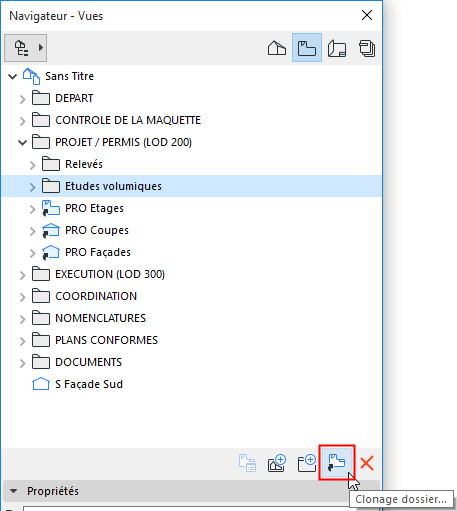The width and height of the screenshot is (457, 511).
Task: Collapse the Sans Titre root node
Action: click(x=13, y=76)
